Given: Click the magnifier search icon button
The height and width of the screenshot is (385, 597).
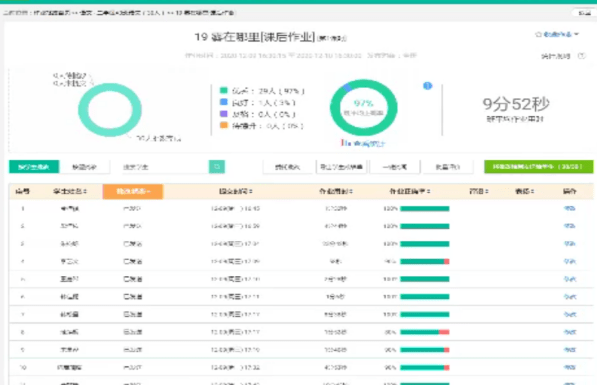Looking at the screenshot, I should pyautogui.click(x=217, y=166).
